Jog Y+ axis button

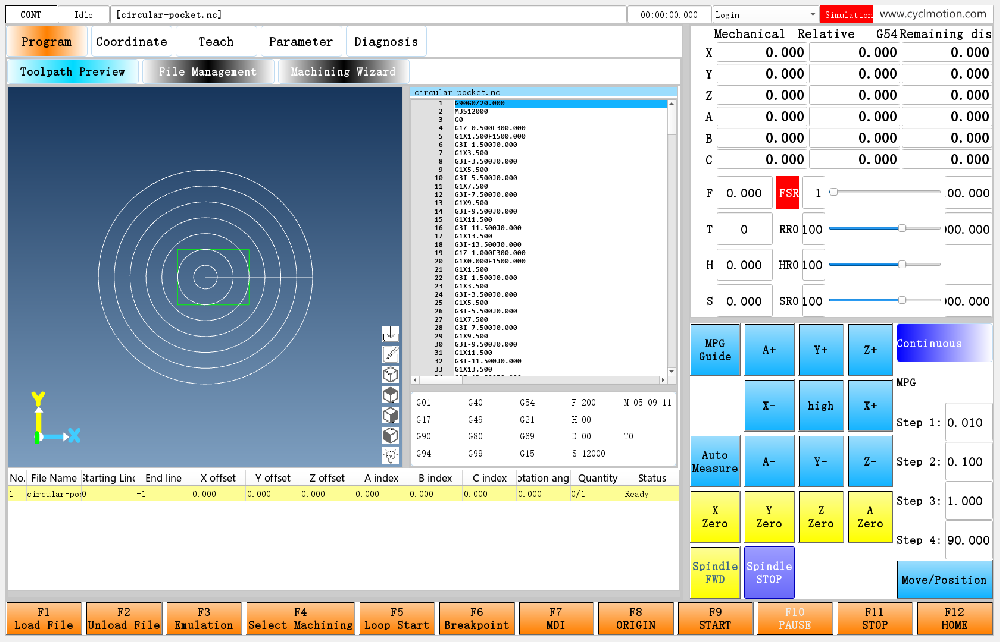820,349
